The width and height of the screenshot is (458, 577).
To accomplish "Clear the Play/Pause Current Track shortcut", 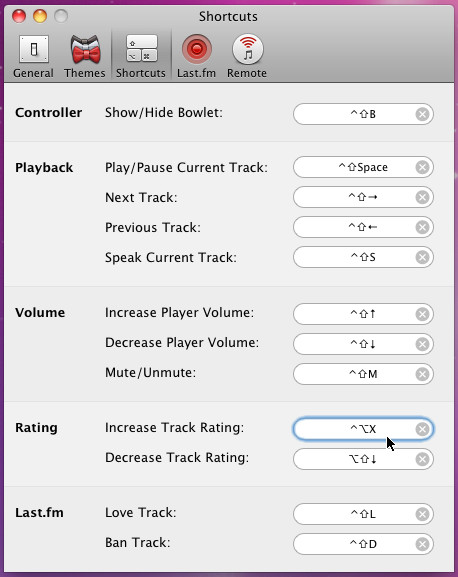I will coord(422,167).
